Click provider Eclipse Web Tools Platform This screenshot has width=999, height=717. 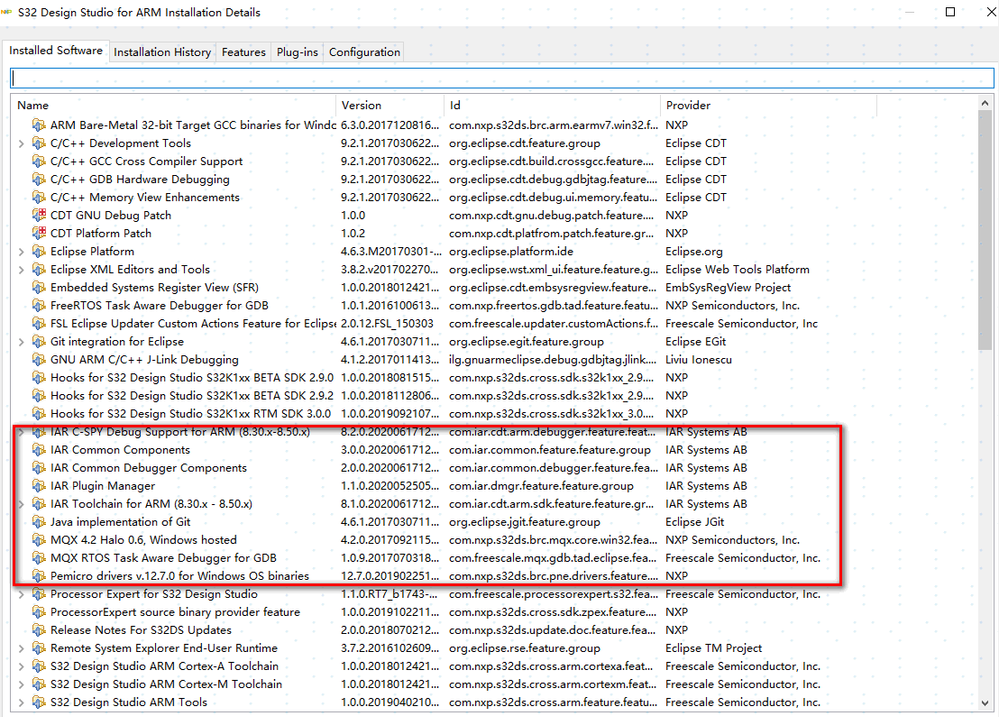pyautogui.click(x=737, y=270)
